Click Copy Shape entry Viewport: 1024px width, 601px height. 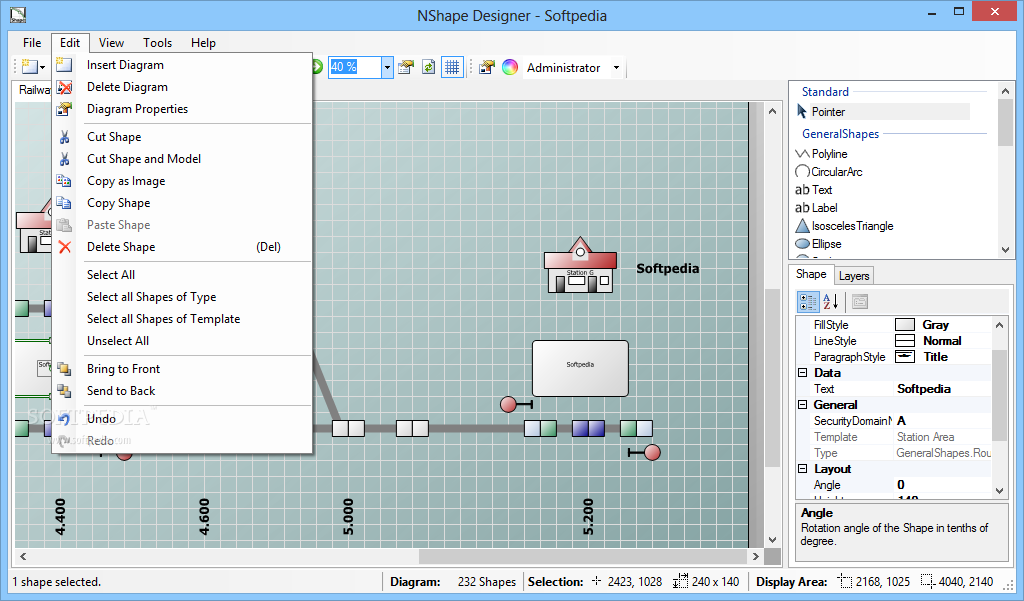click(118, 203)
